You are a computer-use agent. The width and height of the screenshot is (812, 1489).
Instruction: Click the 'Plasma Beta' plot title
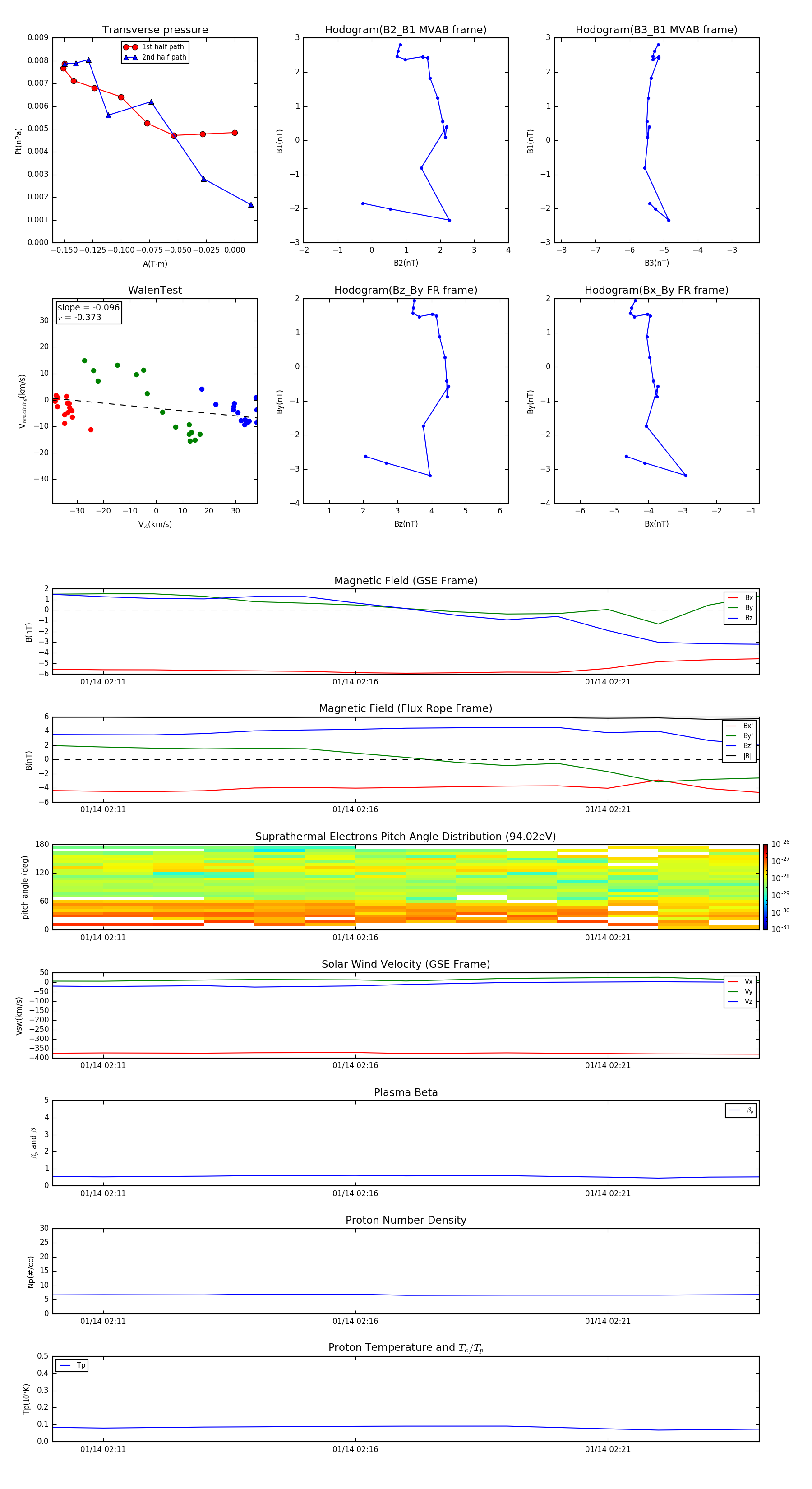(x=406, y=1092)
